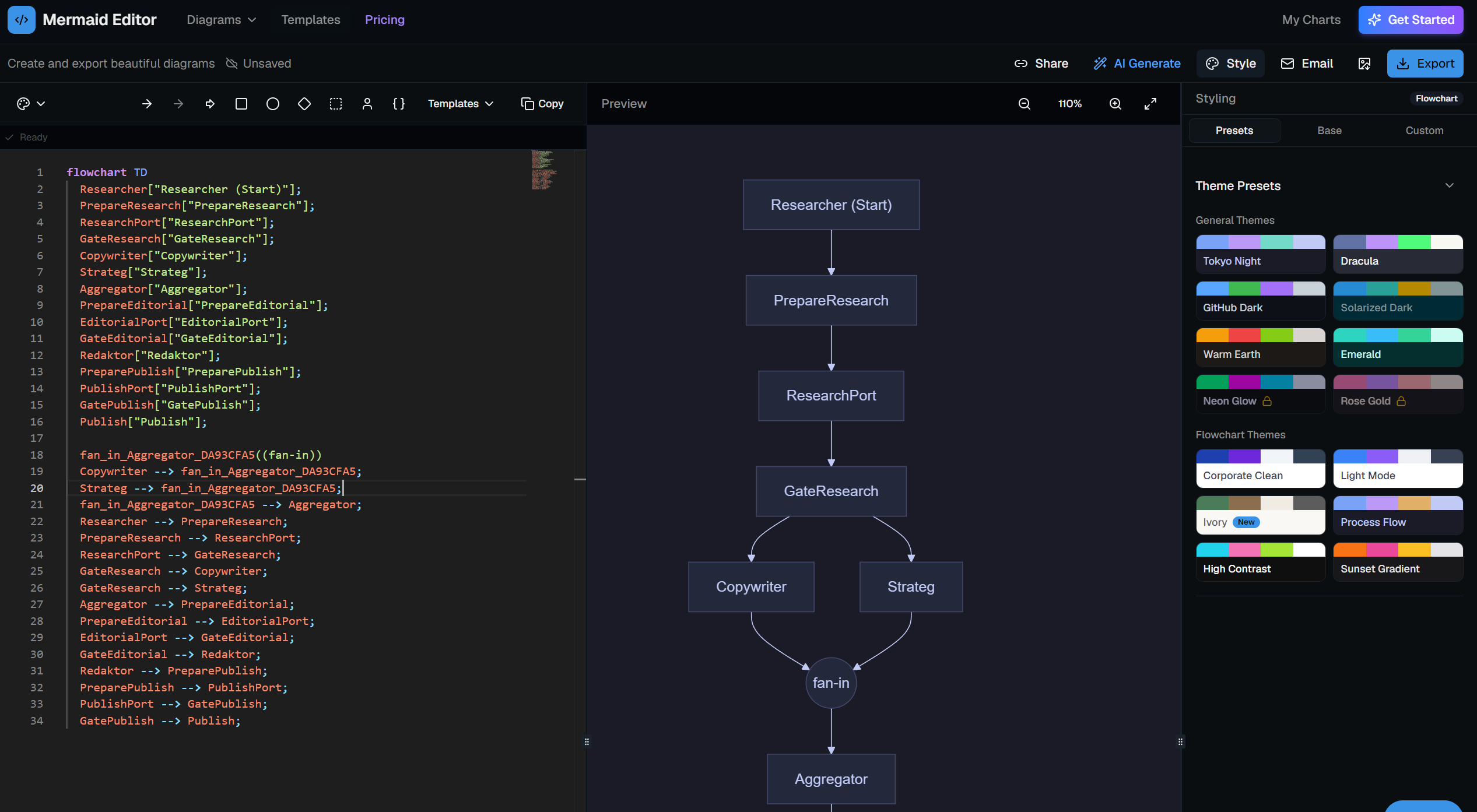
Task: Share the diagram
Action: pos(1041,64)
